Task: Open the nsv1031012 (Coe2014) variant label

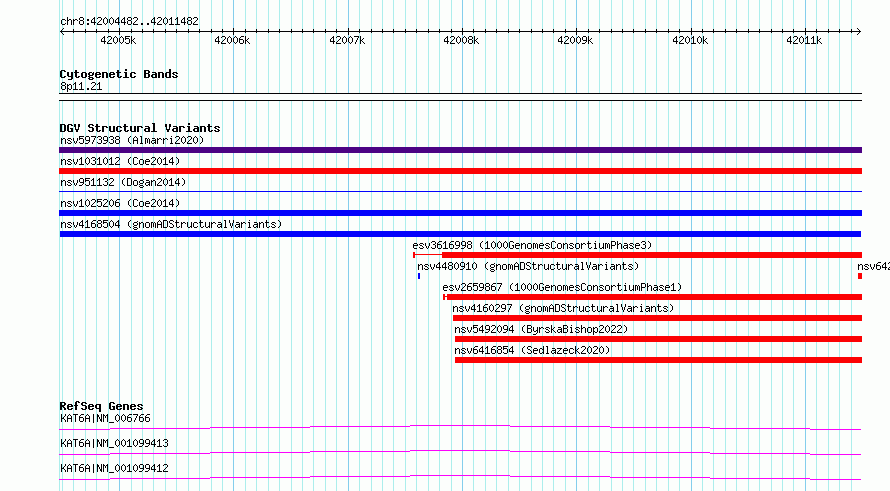Action: (x=120, y=161)
